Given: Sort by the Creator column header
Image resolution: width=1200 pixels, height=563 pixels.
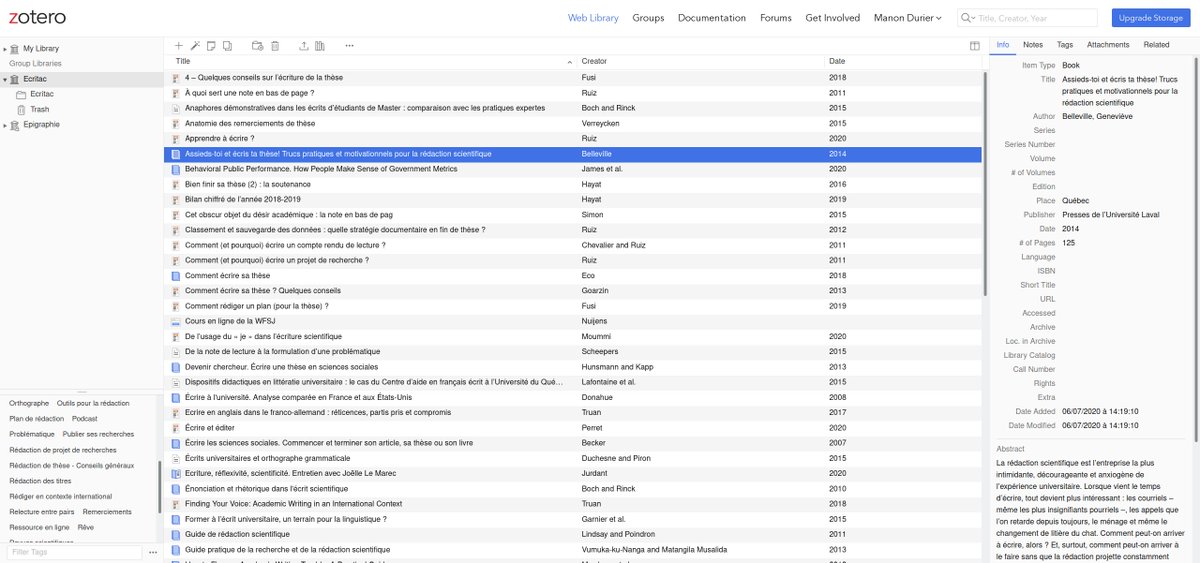Looking at the screenshot, I should coord(701,62).
